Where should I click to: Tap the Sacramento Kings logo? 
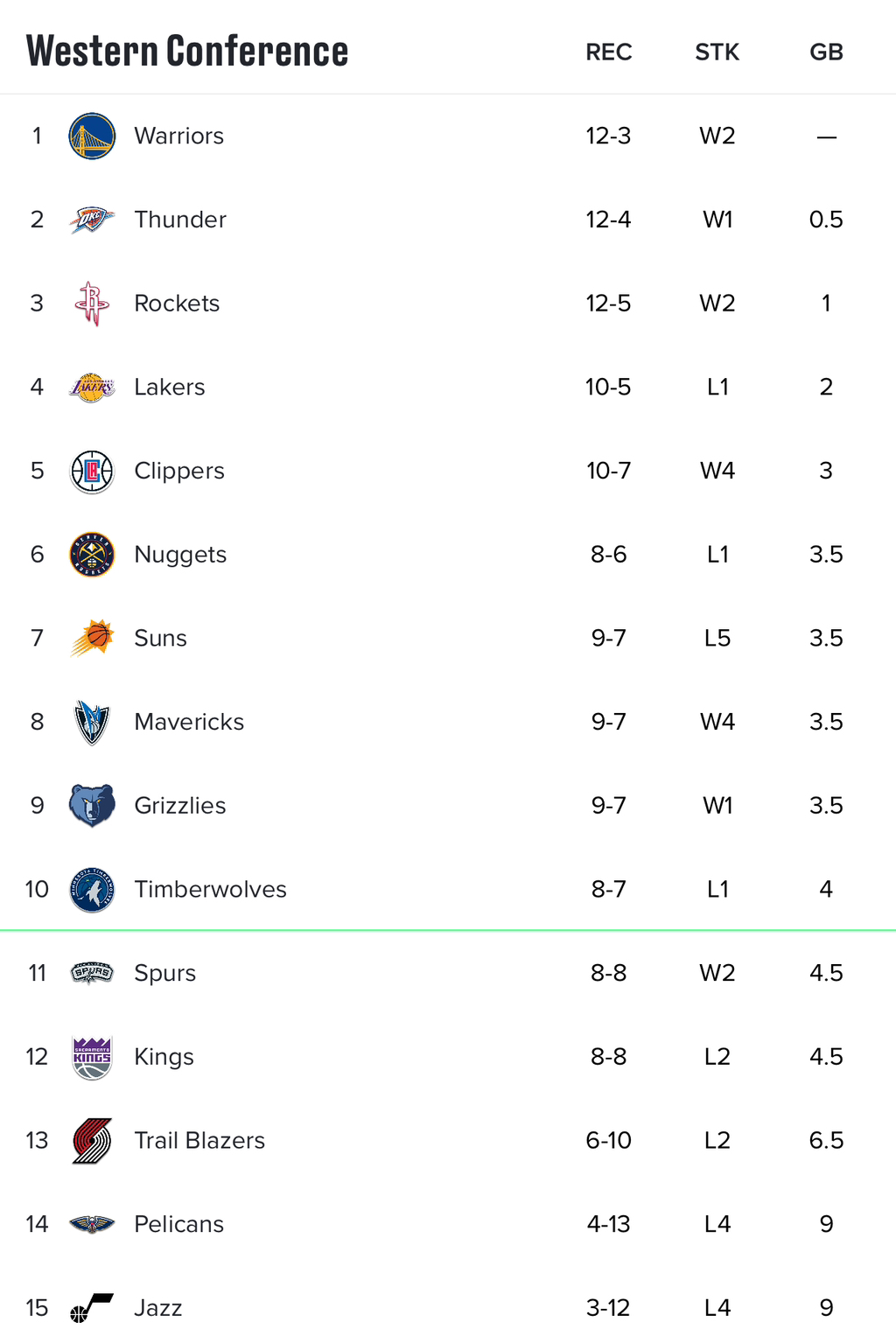[x=92, y=1057]
